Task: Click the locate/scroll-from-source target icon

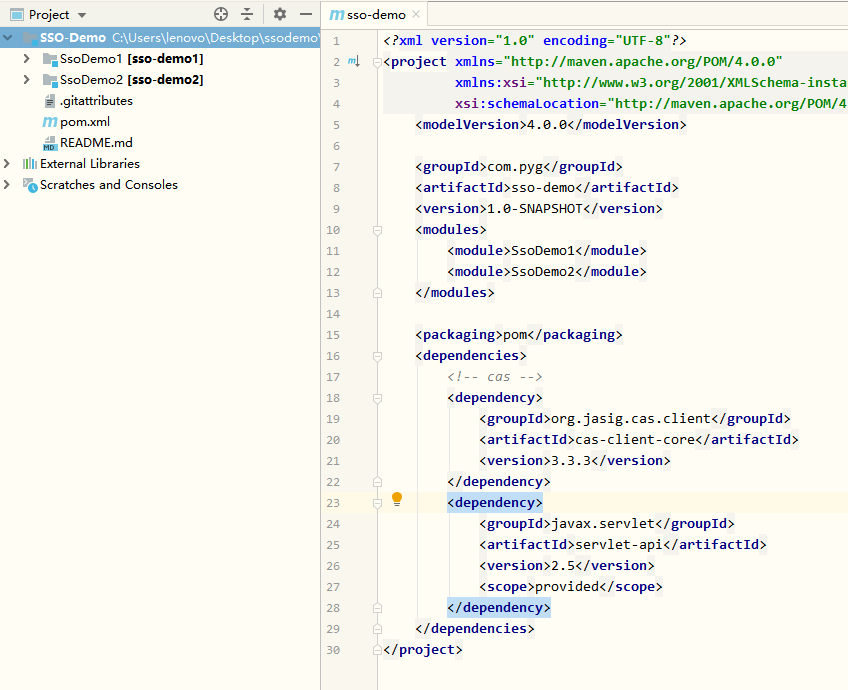Action: pos(221,14)
